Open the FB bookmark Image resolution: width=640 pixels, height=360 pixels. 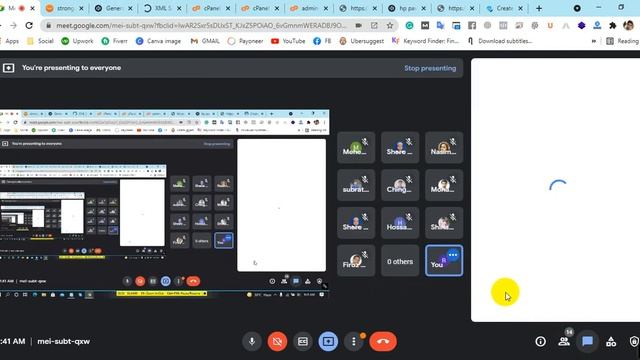pos(322,41)
